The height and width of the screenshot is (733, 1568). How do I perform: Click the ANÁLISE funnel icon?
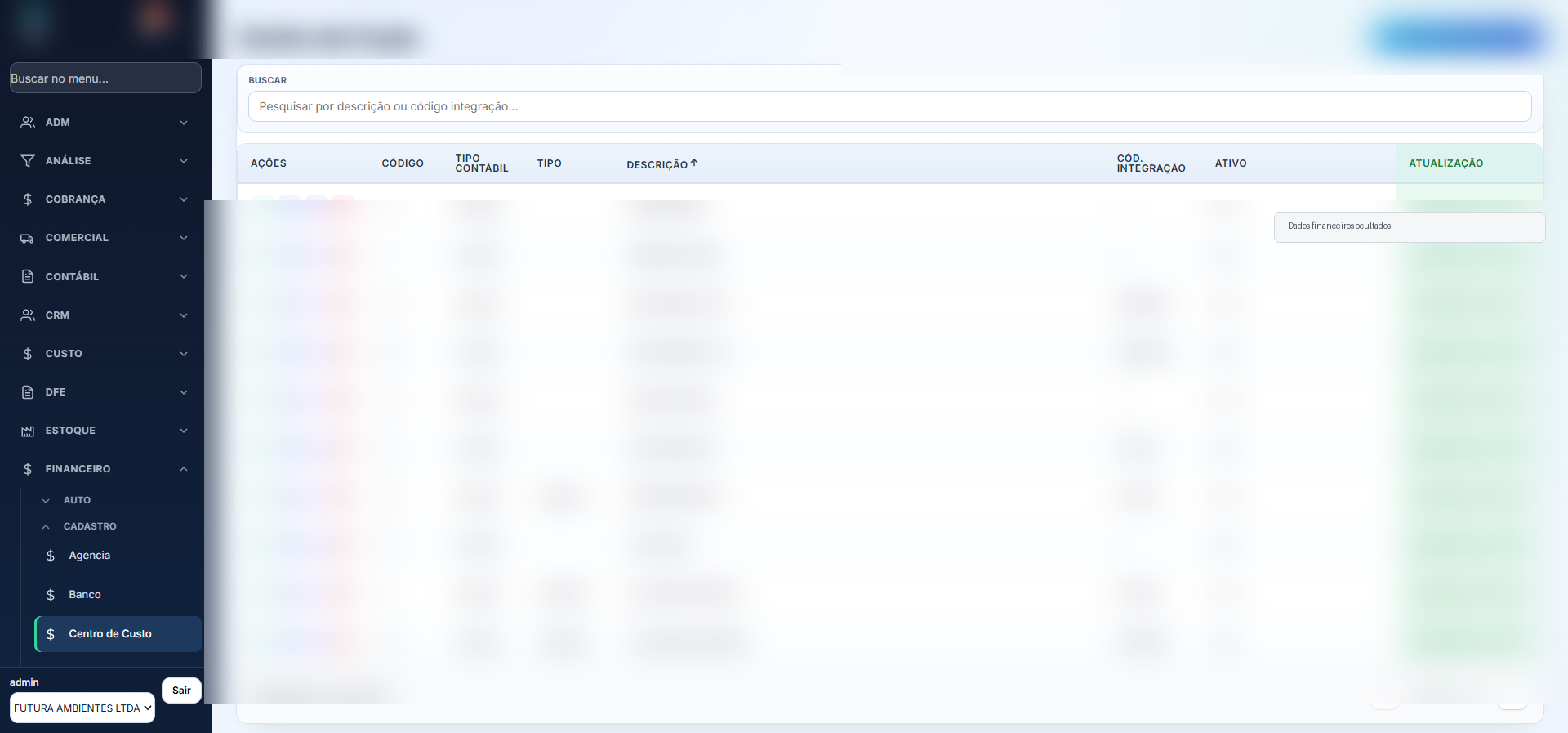(28, 161)
